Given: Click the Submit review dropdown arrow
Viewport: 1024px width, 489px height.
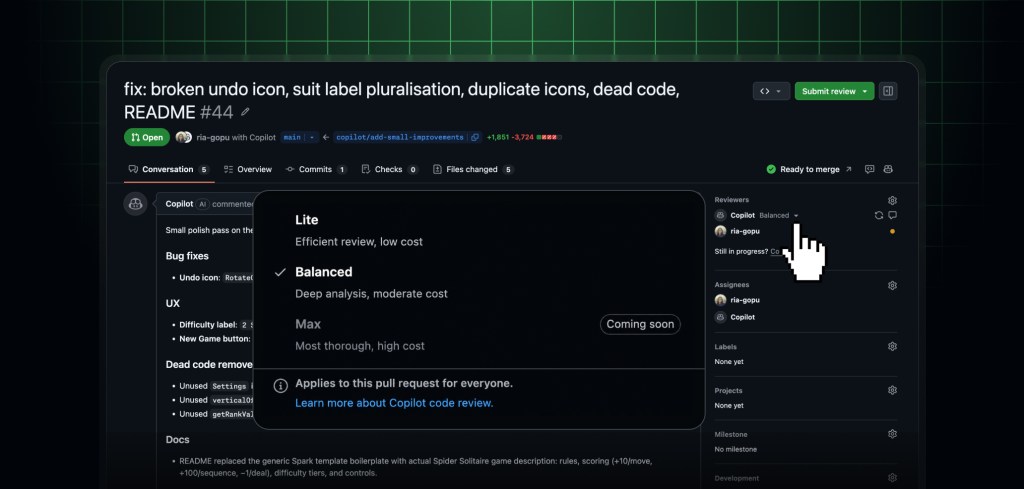Looking at the screenshot, I should 865,91.
